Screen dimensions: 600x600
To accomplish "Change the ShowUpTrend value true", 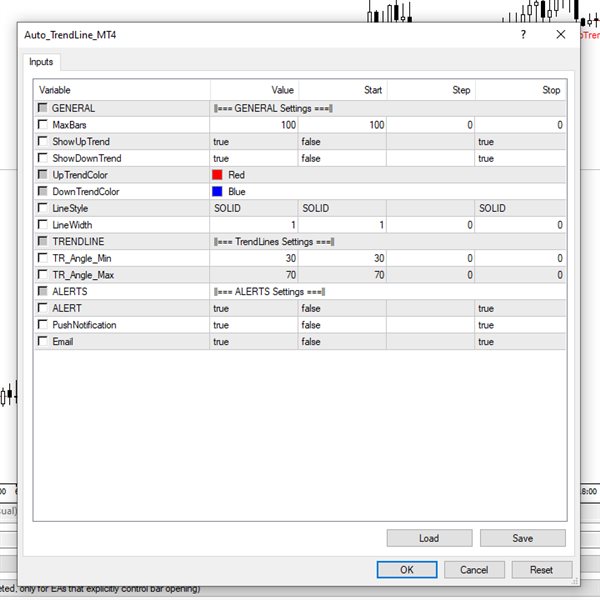I will [x=254, y=142].
